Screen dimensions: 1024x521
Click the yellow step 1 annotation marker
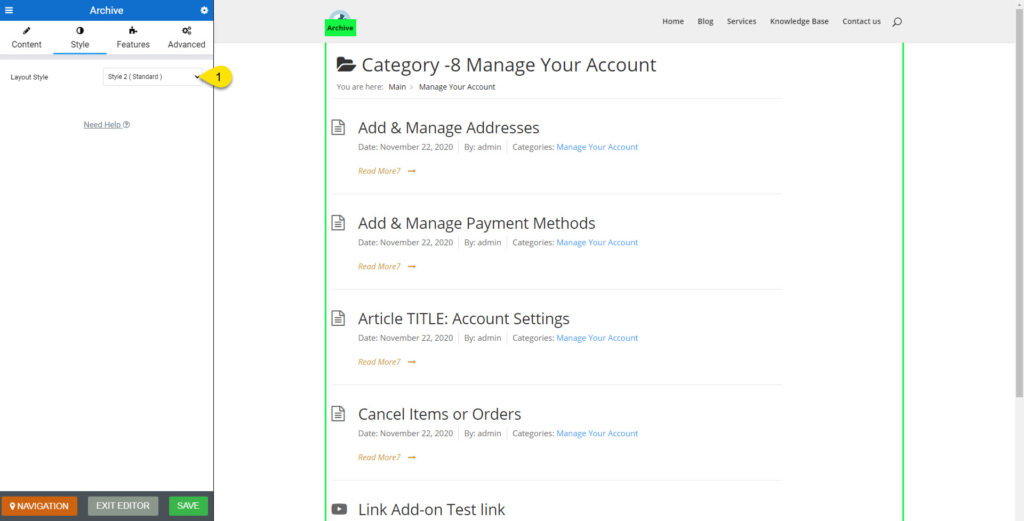pyautogui.click(x=219, y=77)
